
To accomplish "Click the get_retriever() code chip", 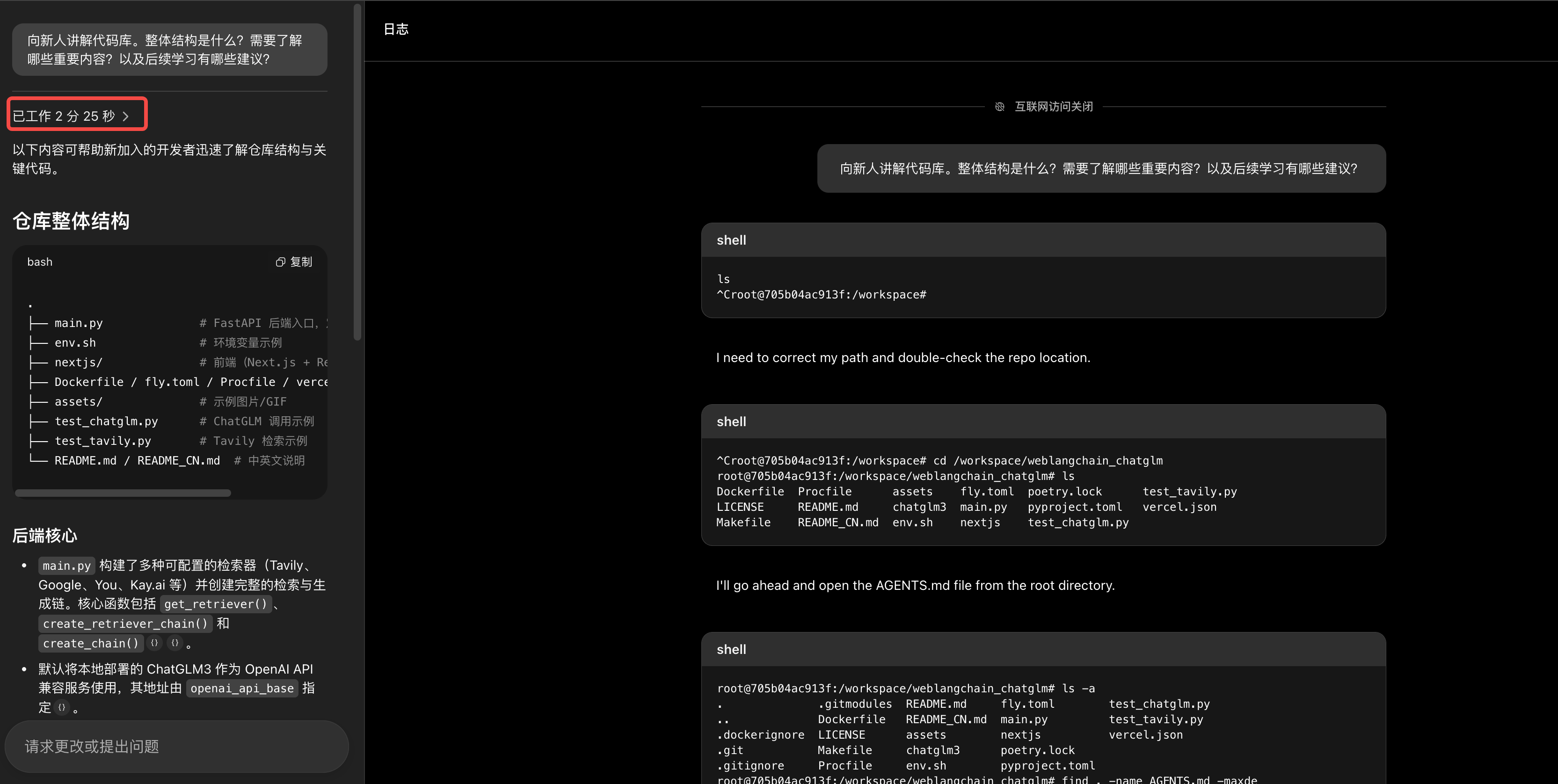I will [x=215, y=604].
